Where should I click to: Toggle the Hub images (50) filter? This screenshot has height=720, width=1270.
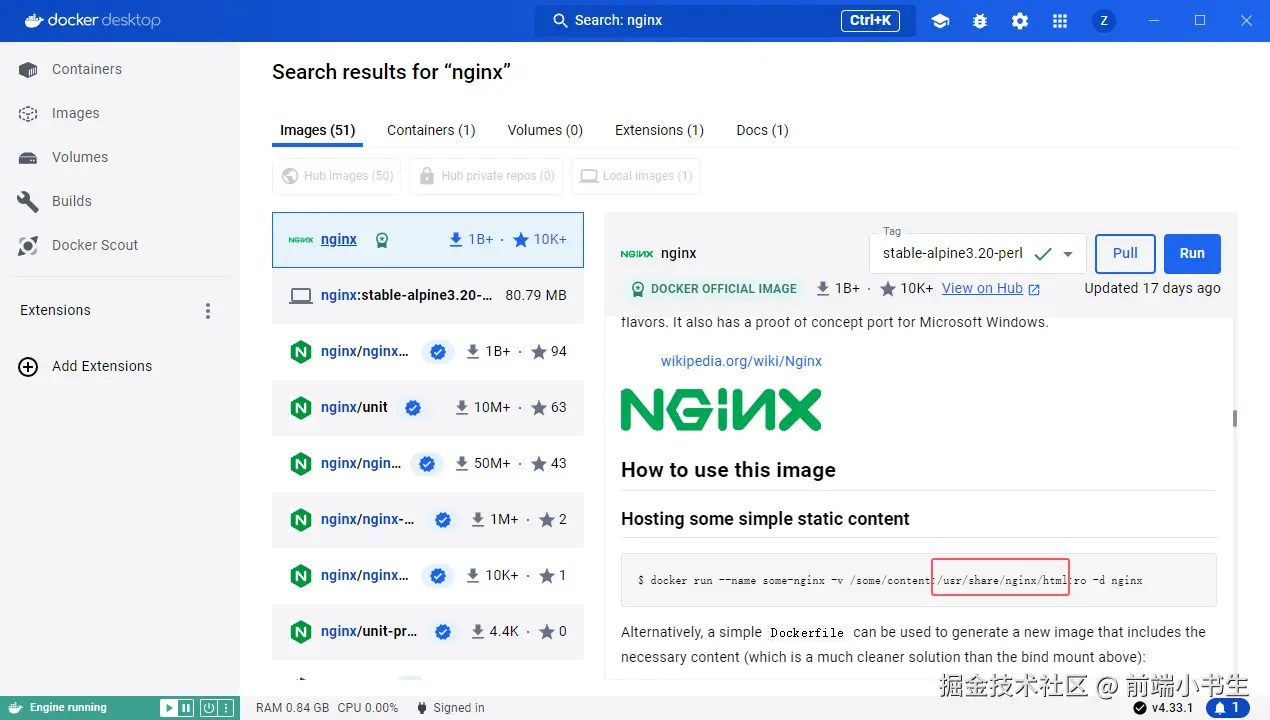pyautogui.click(x=337, y=176)
